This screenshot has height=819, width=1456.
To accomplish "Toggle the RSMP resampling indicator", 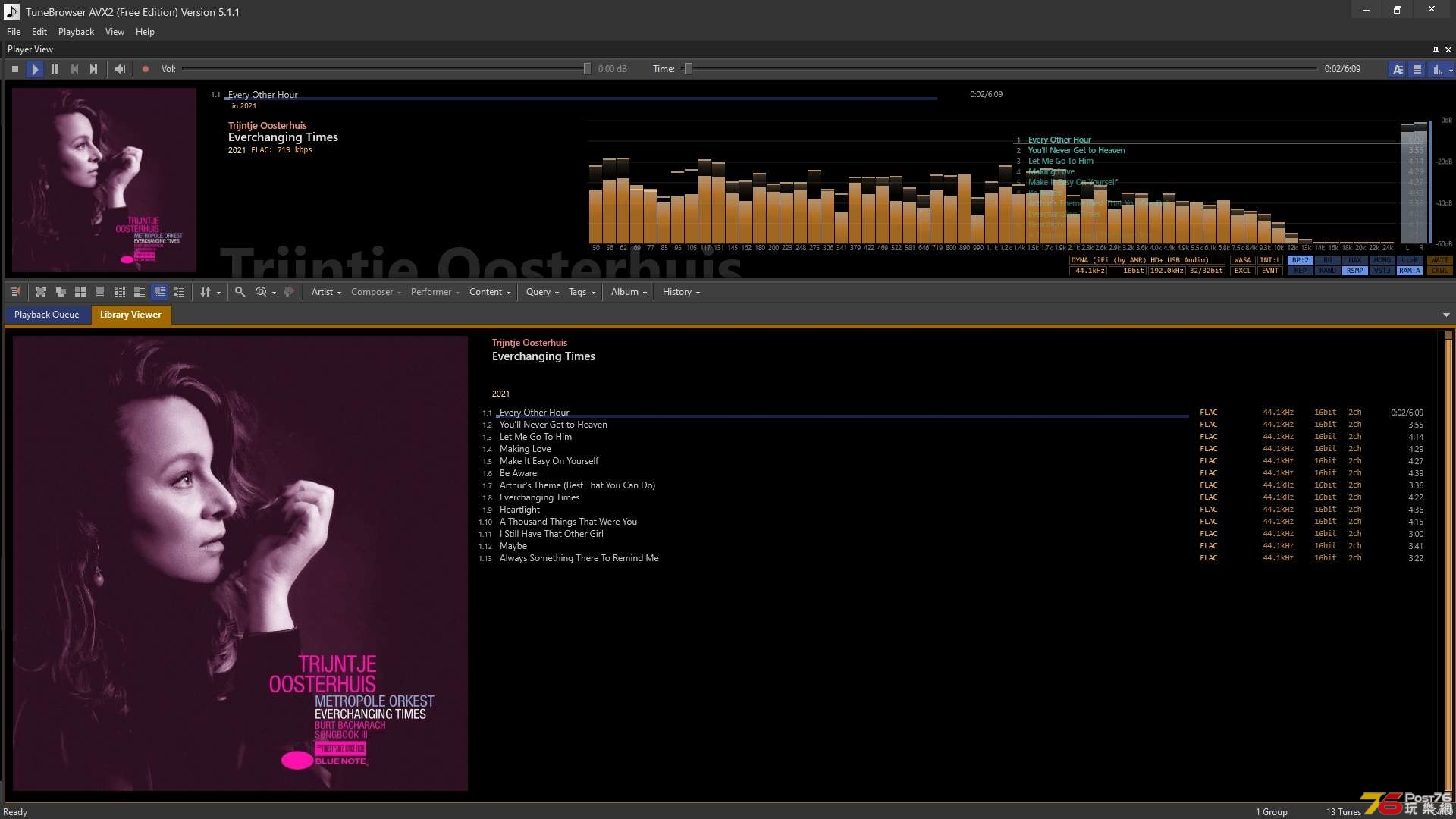I will (x=1354, y=271).
